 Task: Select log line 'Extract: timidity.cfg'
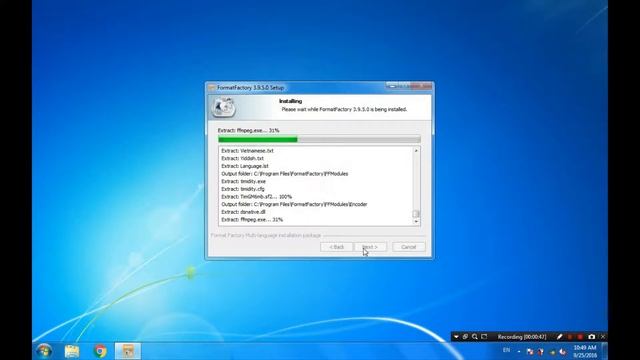(x=243, y=189)
